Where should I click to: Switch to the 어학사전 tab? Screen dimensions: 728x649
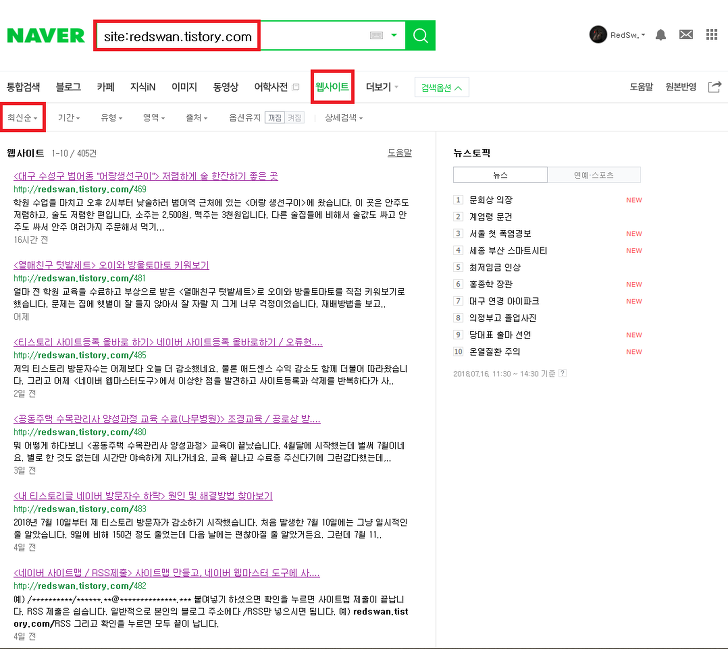tap(271, 87)
